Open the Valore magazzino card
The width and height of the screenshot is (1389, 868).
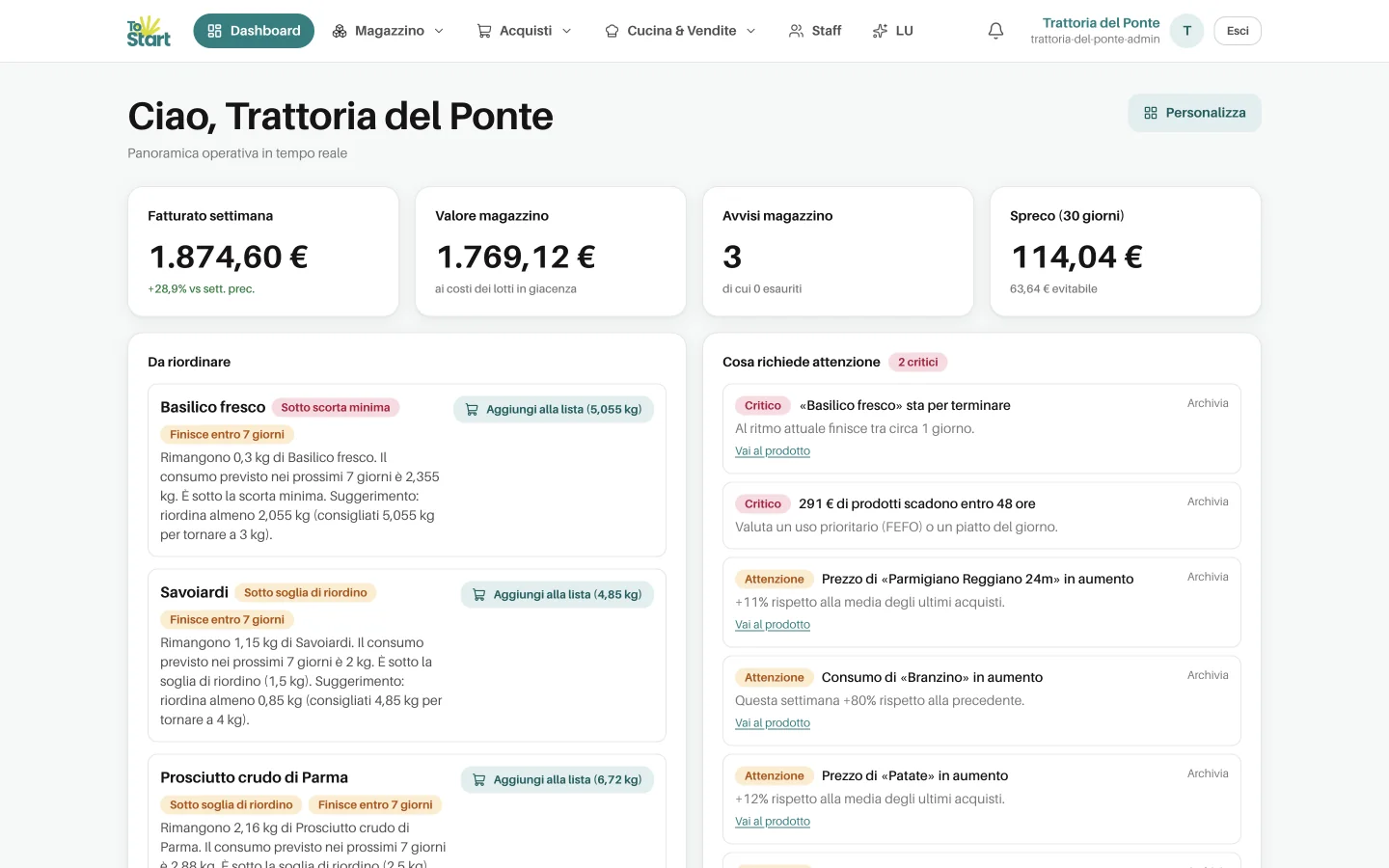pos(551,252)
